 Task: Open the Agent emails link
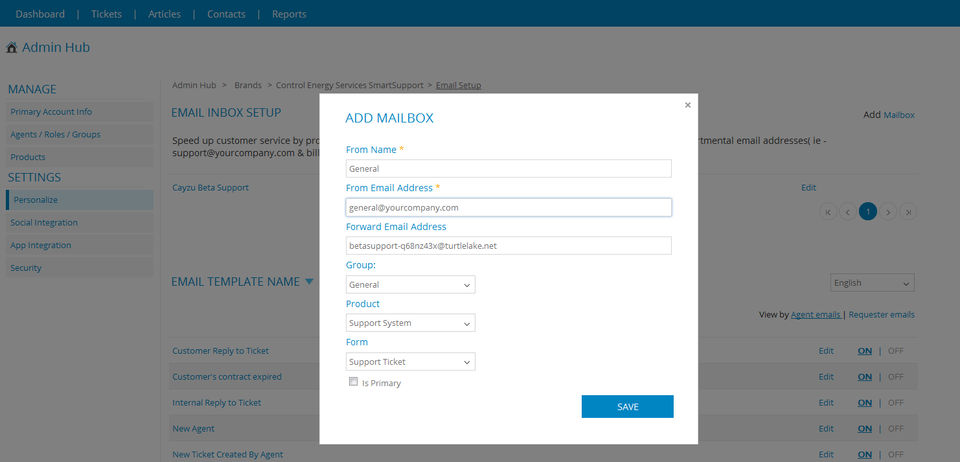[x=815, y=315]
